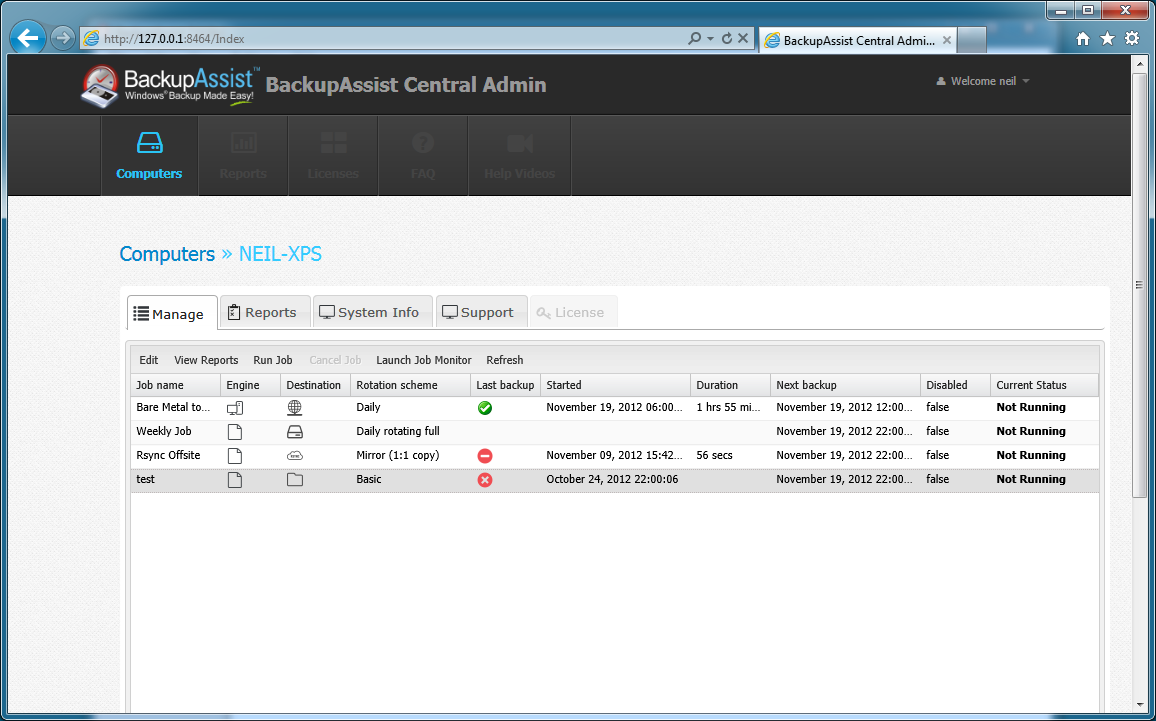
Task: Open the FAQ navigation item
Action: [x=423, y=156]
